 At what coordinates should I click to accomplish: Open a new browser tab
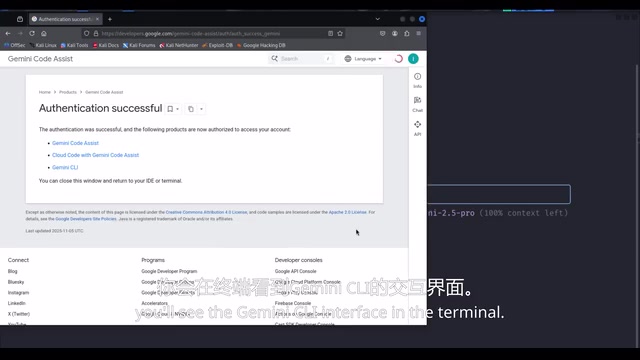point(110,19)
